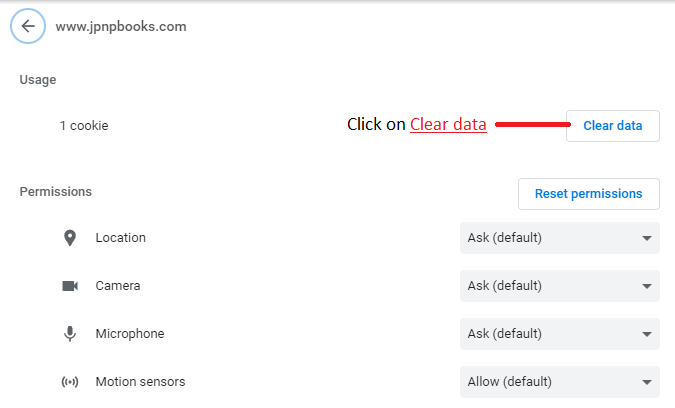
Task: Click the red underlined Clear data text
Action: pos(448,124)
